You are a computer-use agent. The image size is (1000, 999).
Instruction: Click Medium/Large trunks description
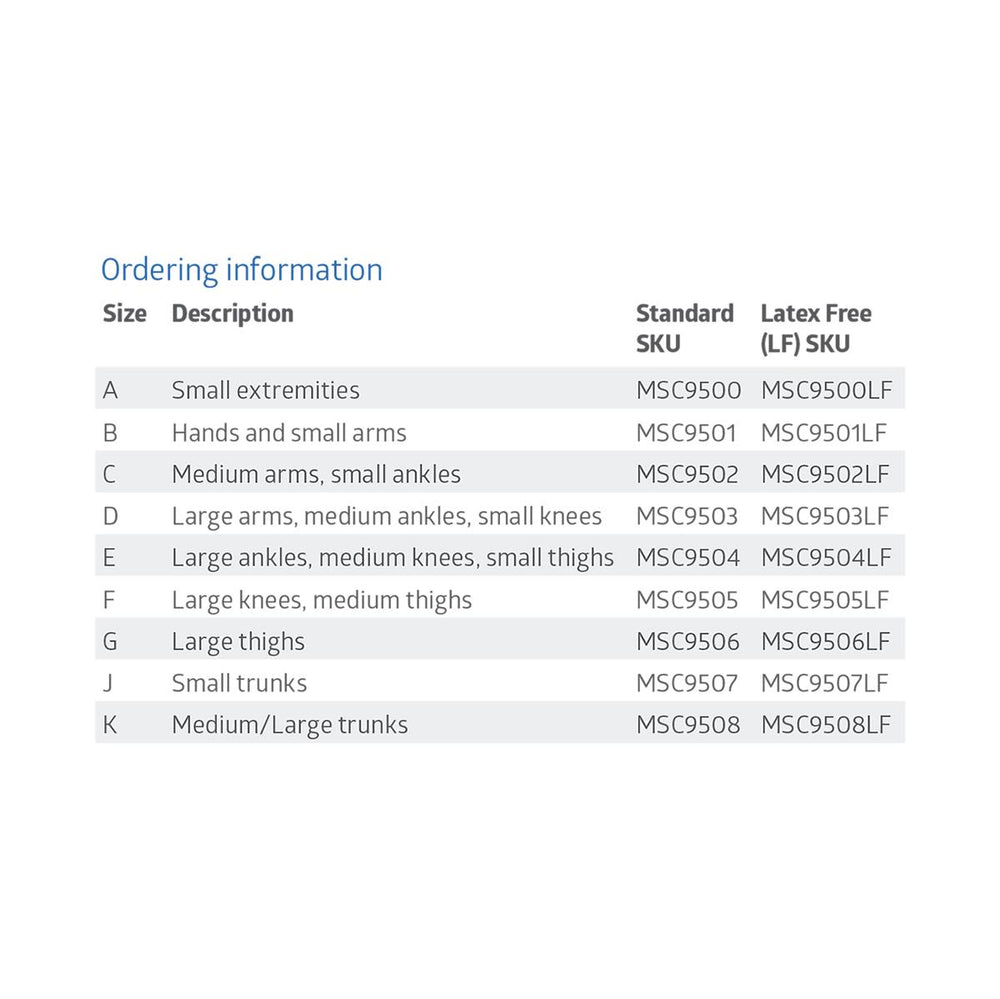290,725
